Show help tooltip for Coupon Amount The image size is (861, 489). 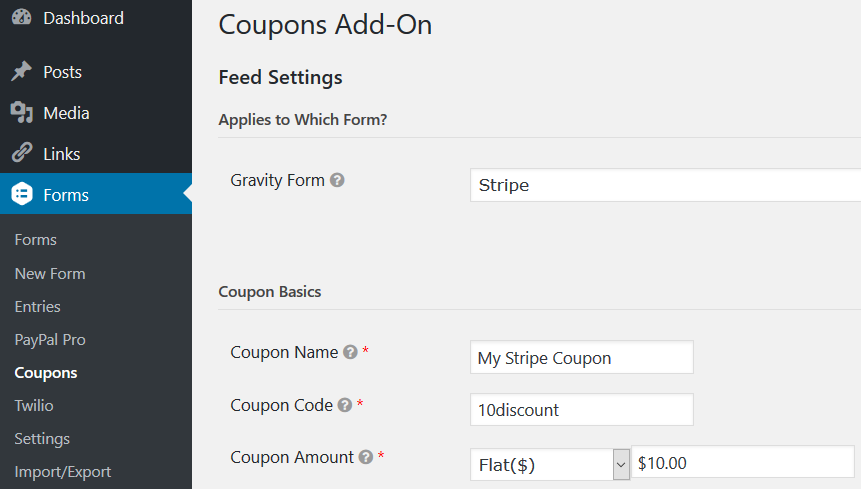tap(366, 457)
